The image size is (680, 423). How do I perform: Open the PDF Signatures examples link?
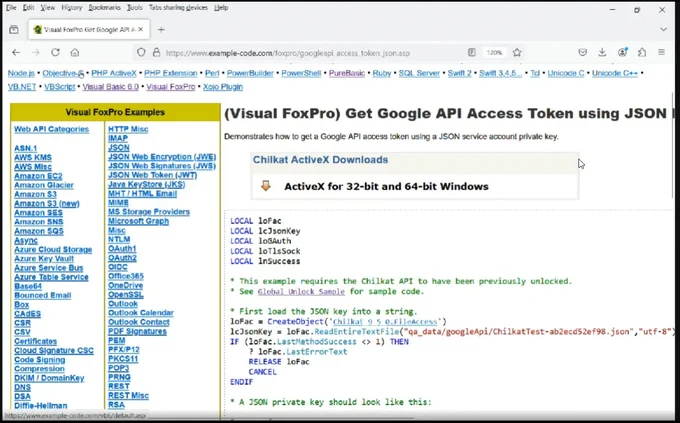pyautogui.click(x=137, y=331)
